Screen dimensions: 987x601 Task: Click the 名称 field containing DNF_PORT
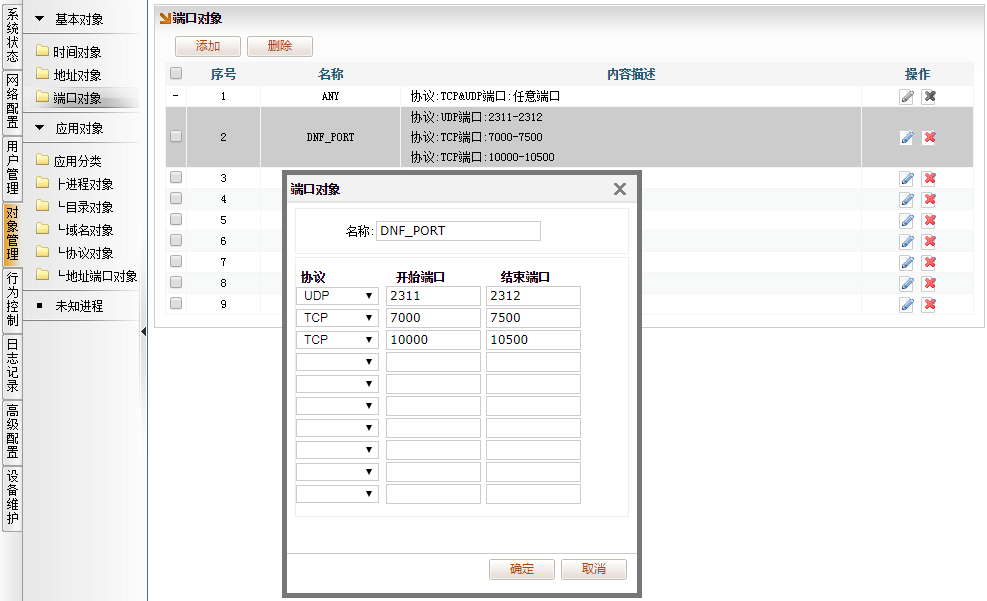(x=458, y=231)
